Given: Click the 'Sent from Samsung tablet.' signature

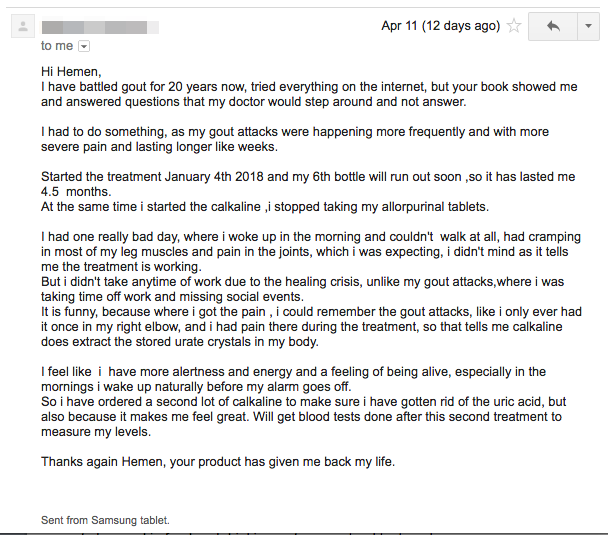Looking at the screenshot, I should (105, 520).
